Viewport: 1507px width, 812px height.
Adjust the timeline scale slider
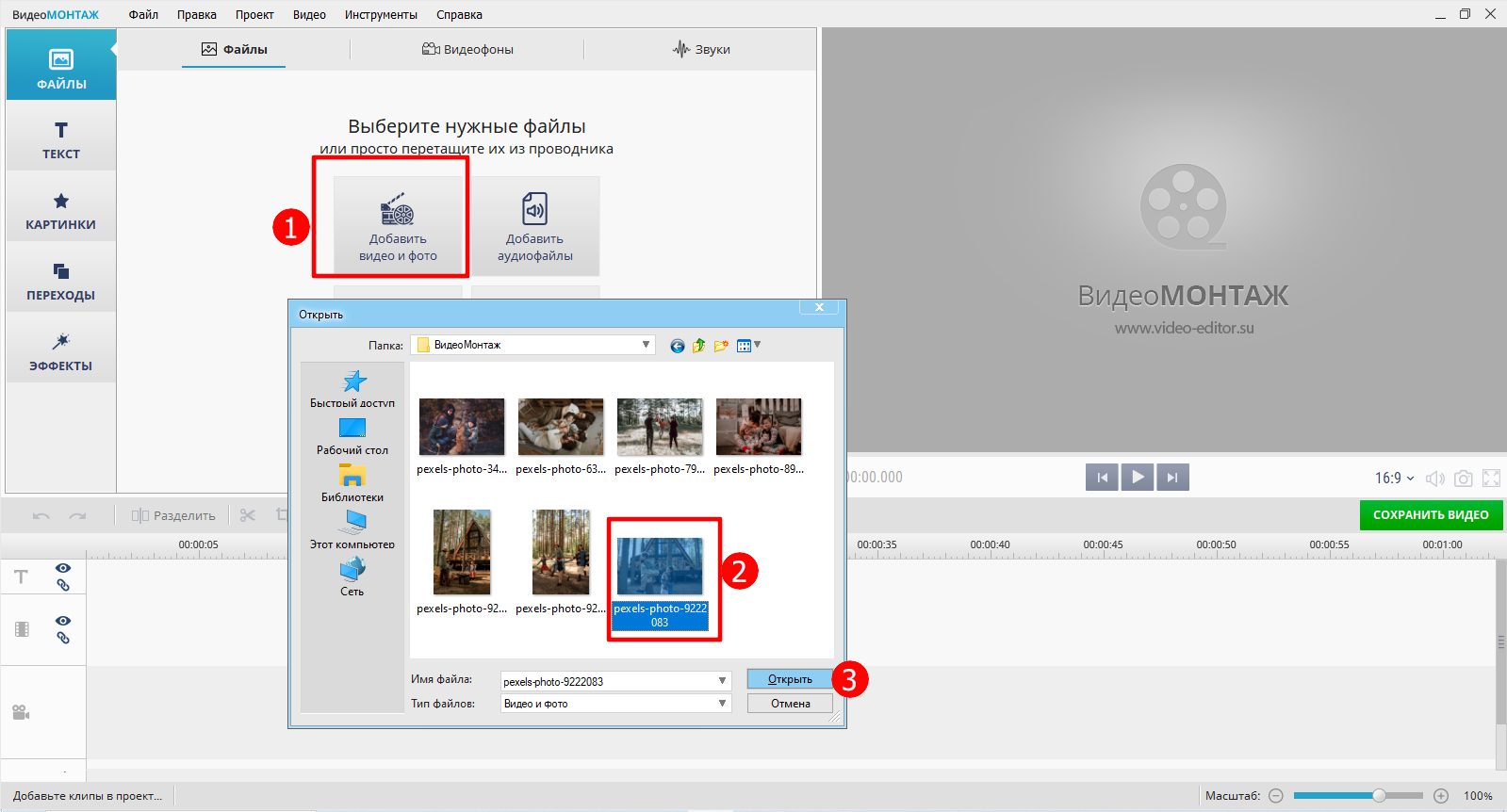click(1379, 796)
